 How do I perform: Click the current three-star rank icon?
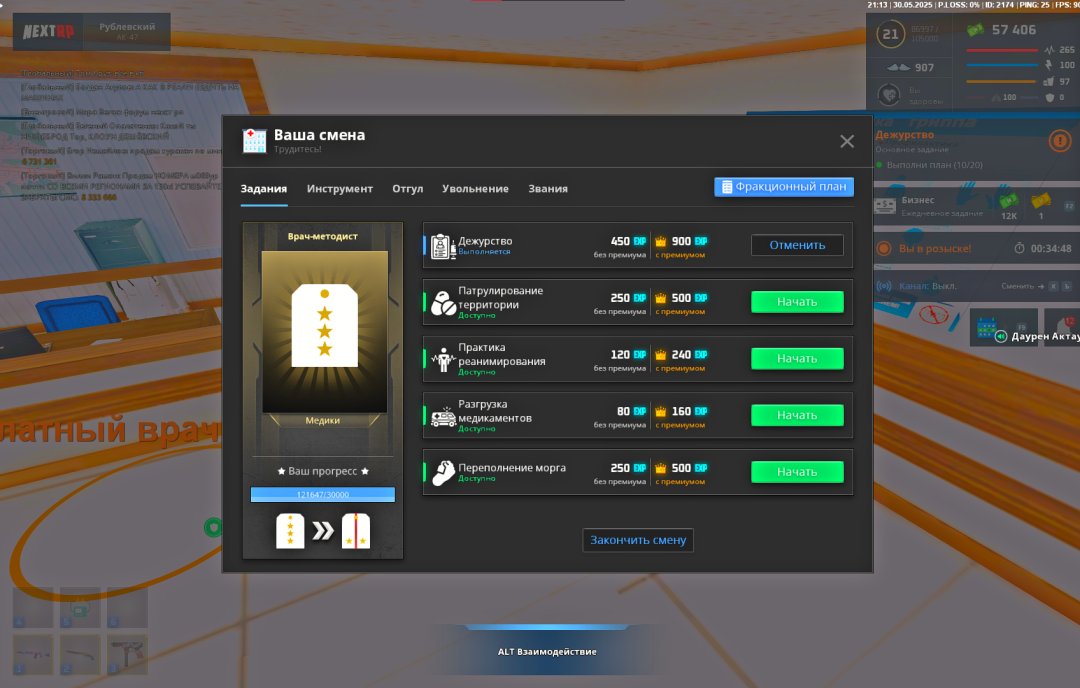pyautogui.click(x=290, y=531)
